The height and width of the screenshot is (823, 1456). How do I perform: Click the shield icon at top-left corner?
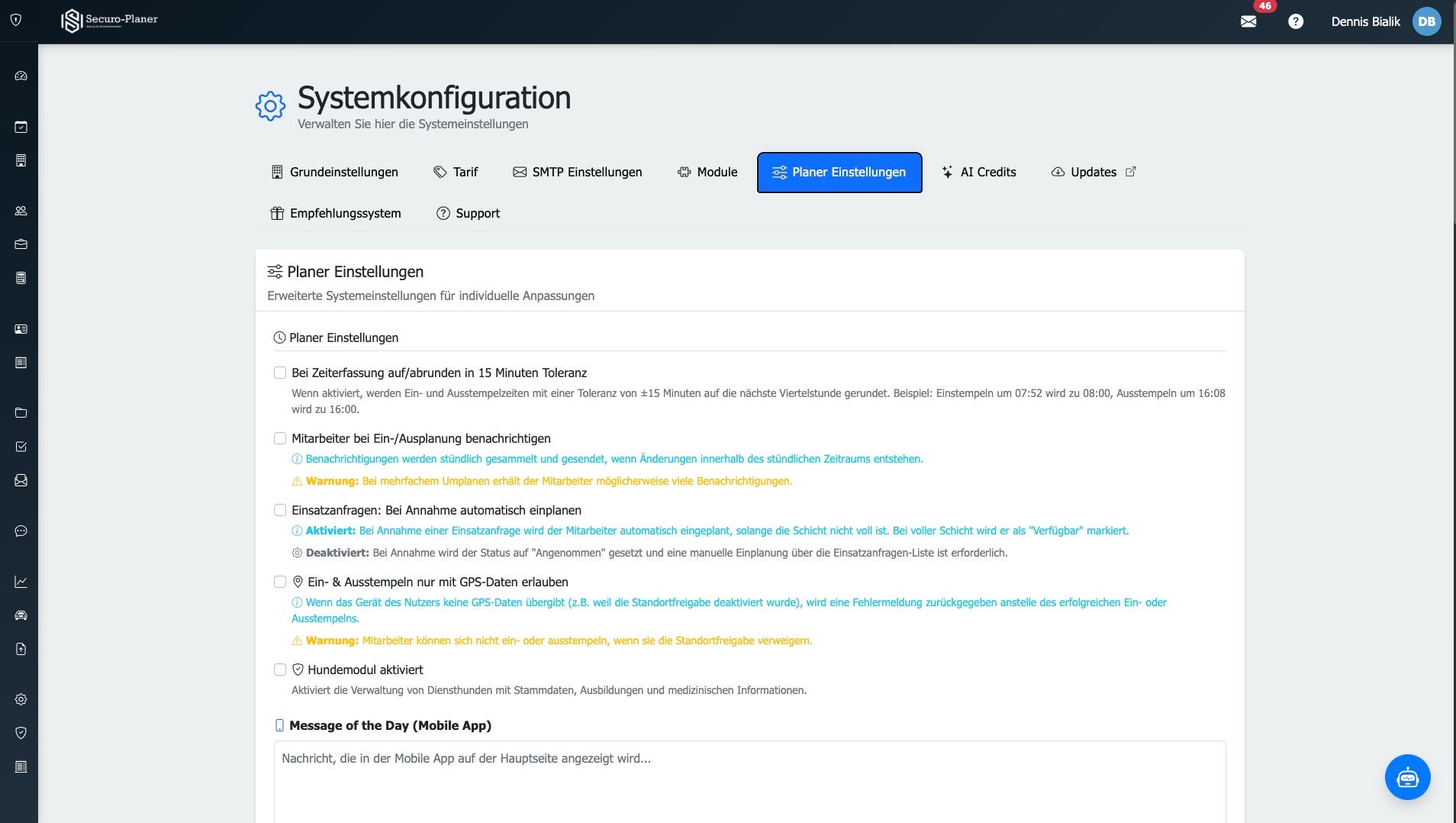coord(15,20)
